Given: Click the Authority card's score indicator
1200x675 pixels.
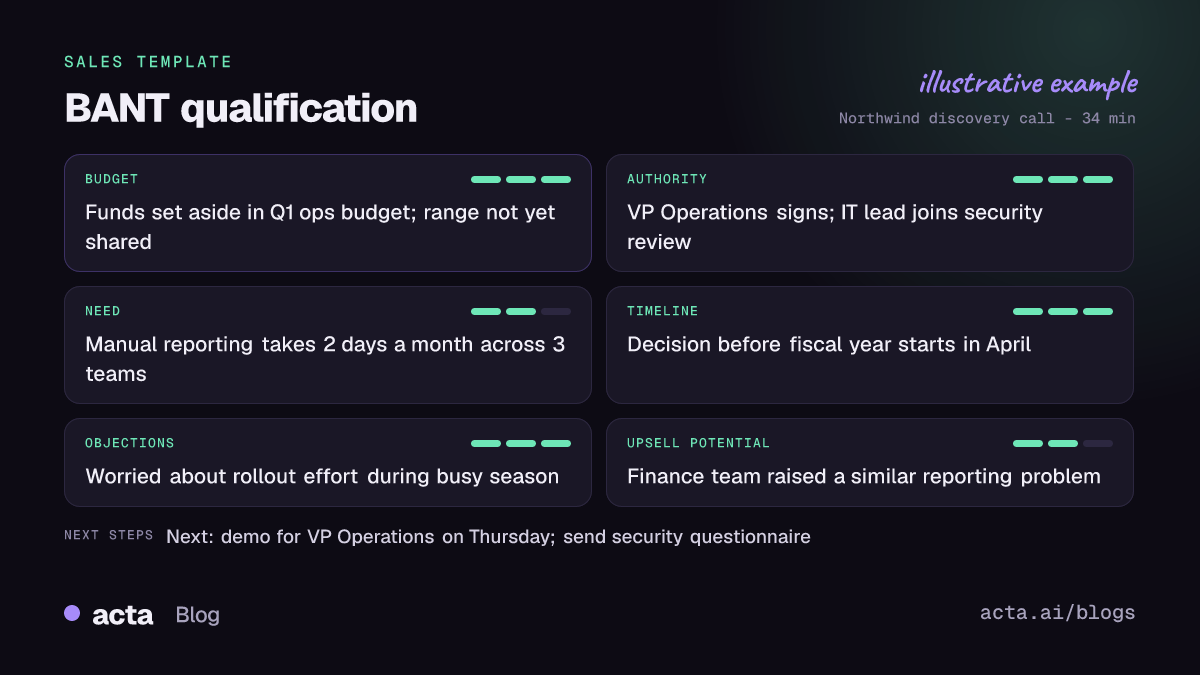Looking at the screenshot, I should click(1063, 180).
